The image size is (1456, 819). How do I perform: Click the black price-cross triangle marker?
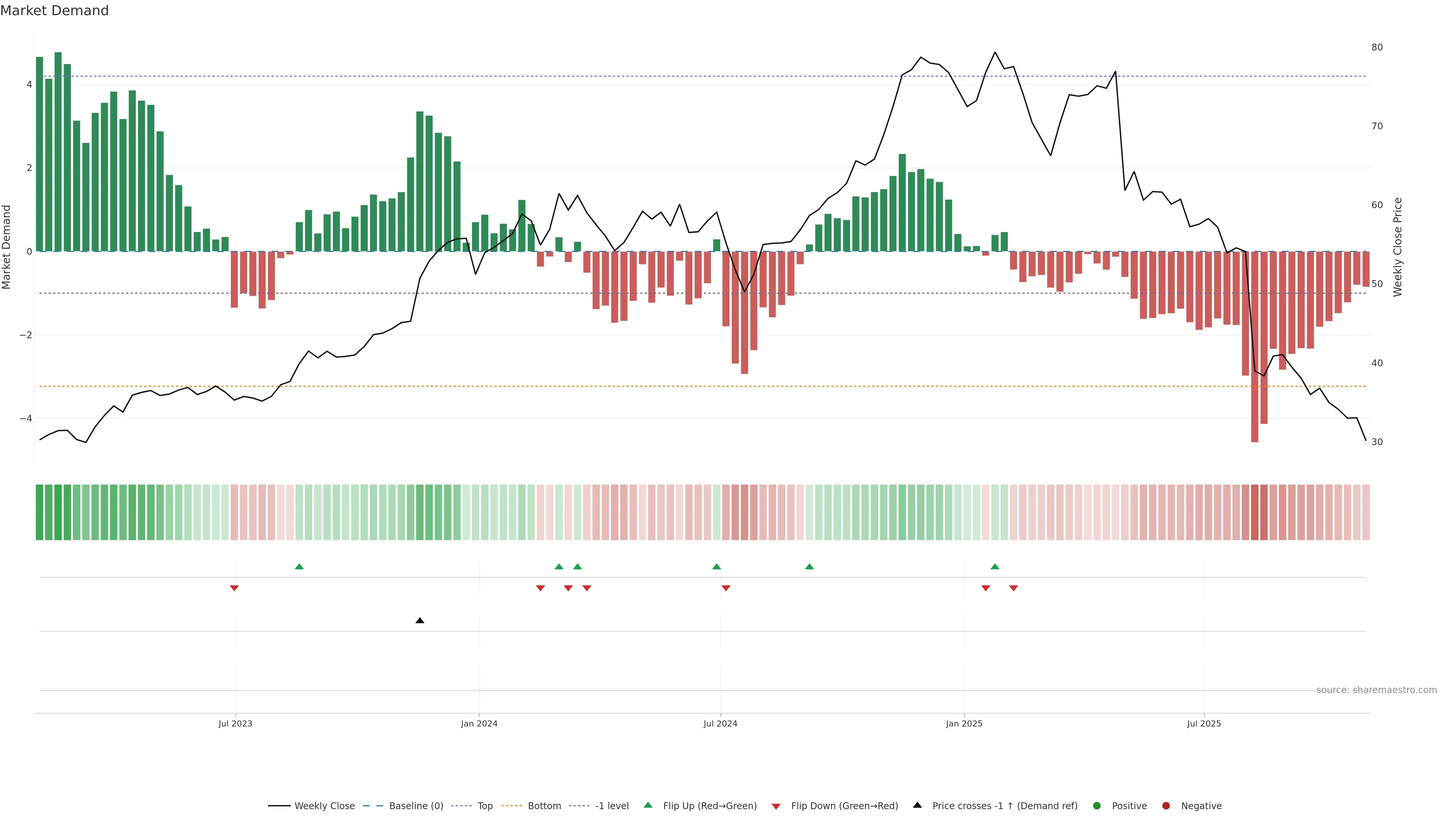point(419,621)
